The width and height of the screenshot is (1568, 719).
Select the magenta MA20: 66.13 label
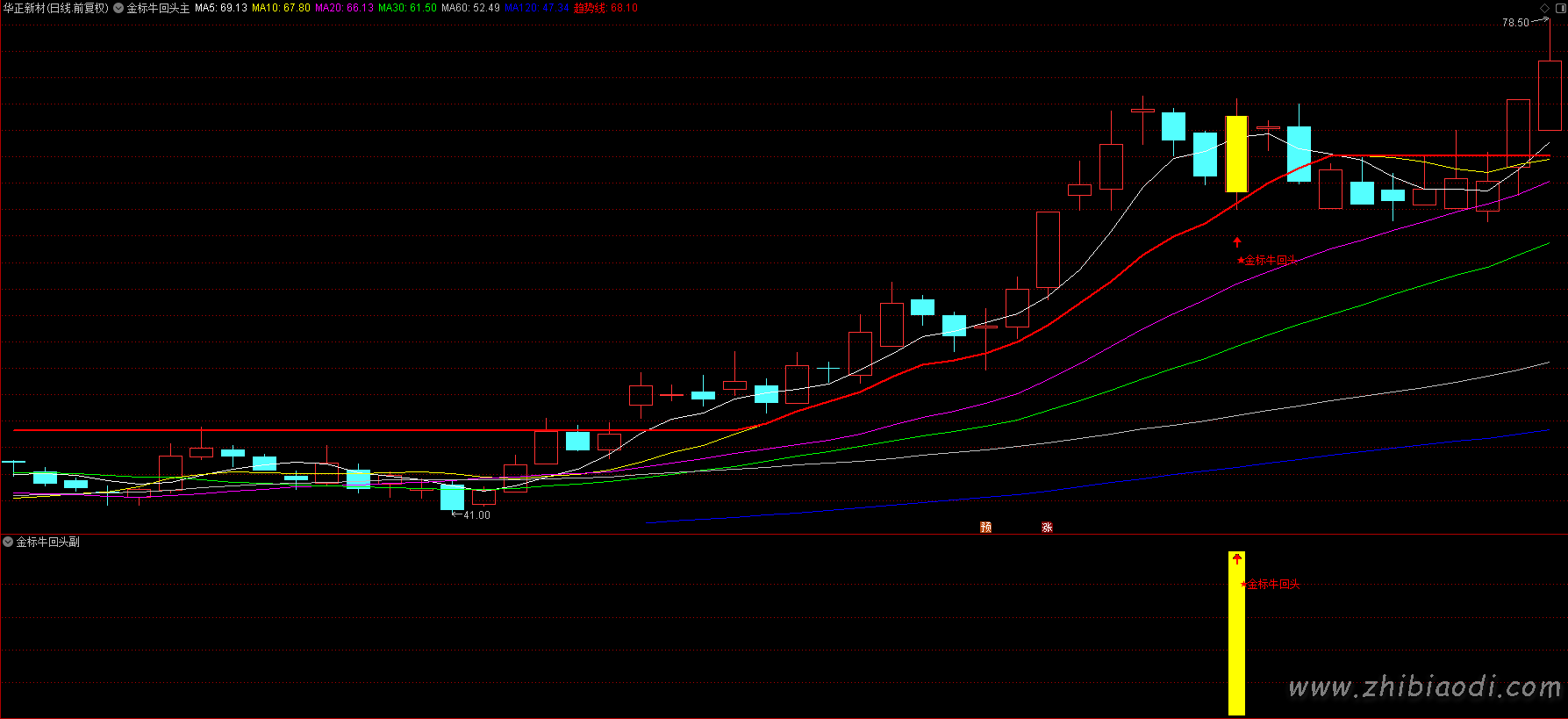(344, 8)
